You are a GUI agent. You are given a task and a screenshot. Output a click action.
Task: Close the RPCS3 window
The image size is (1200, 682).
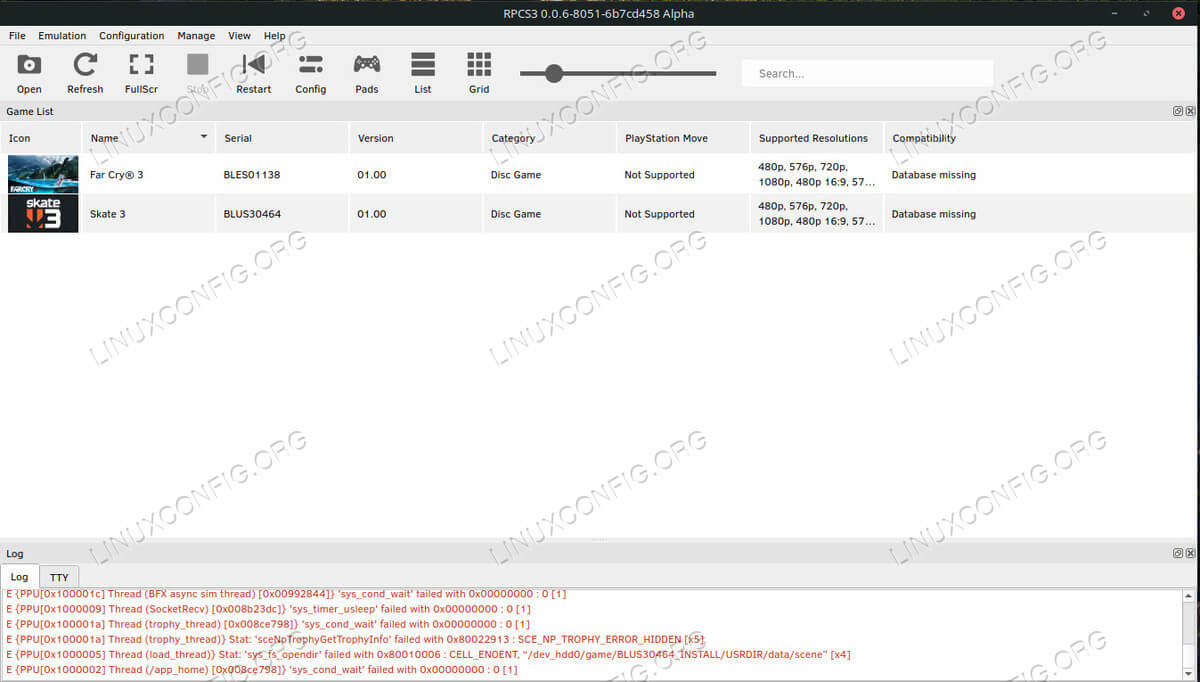pyautogui.click(x=1178, y=12)
